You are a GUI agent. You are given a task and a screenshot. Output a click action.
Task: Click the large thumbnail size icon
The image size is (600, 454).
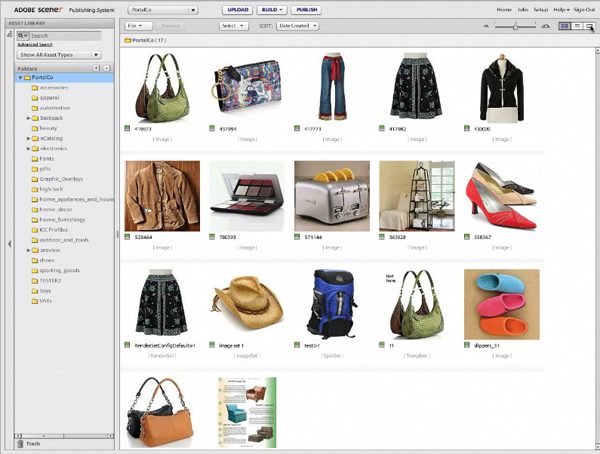[x=545, y=27]
